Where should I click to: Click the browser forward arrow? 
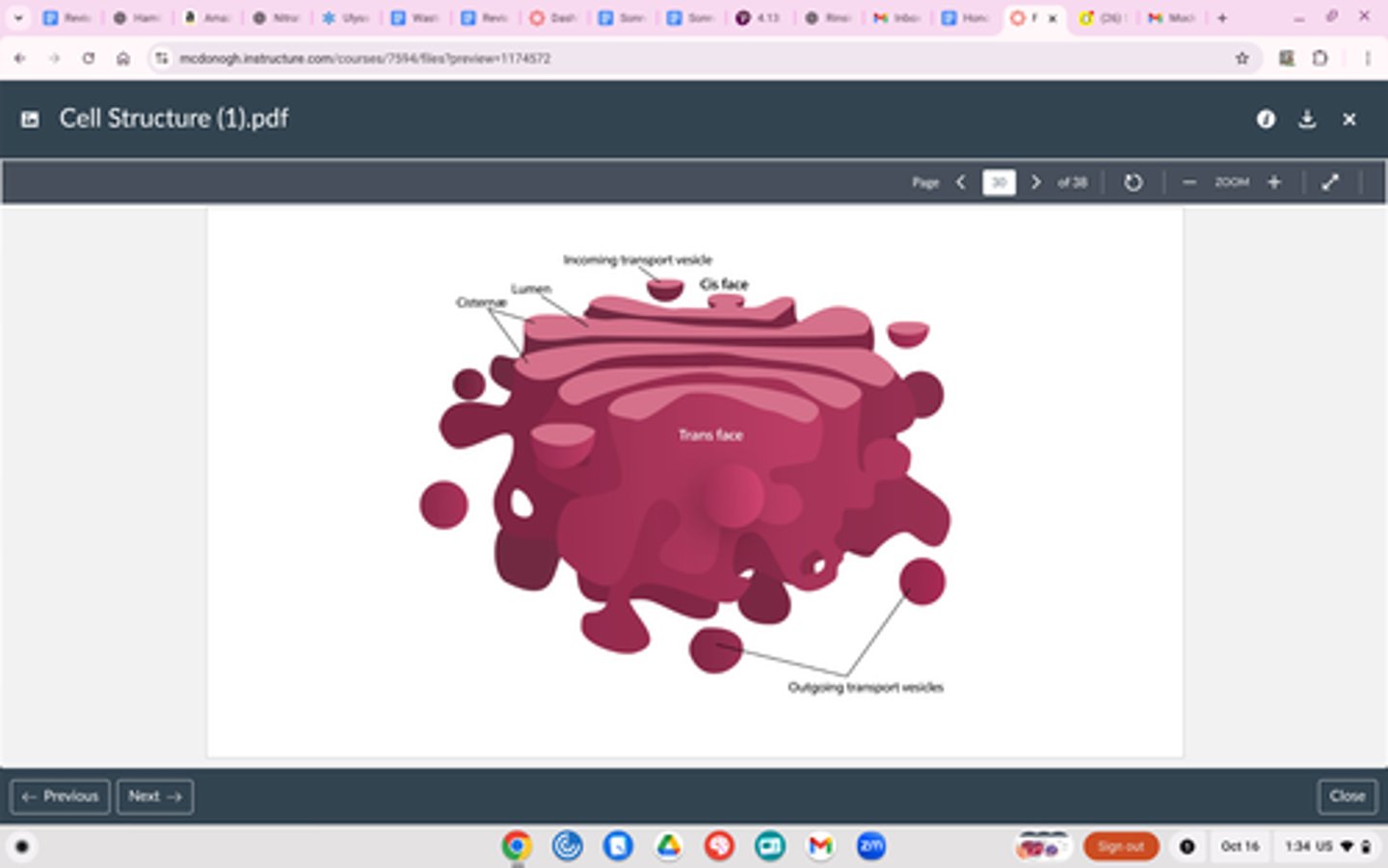point(54,59)
